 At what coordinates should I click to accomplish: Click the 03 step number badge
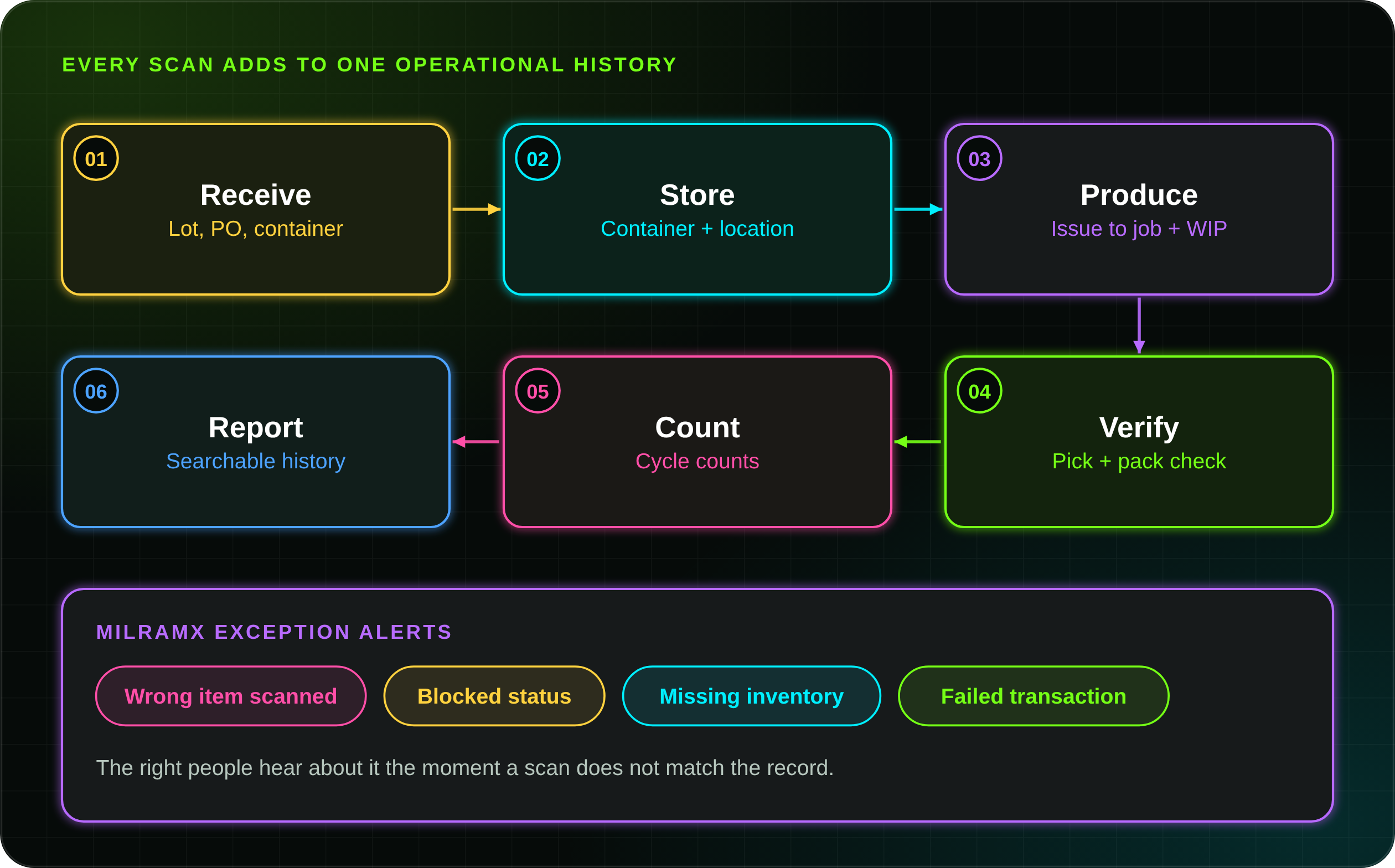click(979, 158)
